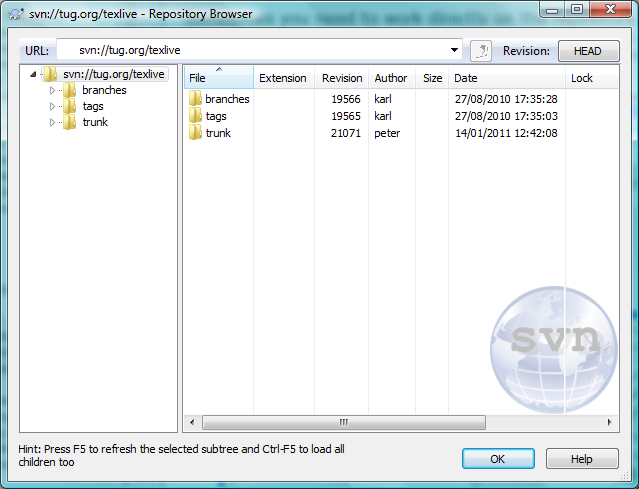Viewport: 639px width, 489px height.
Task: Sort by the File column header
Action: (219, 78)
